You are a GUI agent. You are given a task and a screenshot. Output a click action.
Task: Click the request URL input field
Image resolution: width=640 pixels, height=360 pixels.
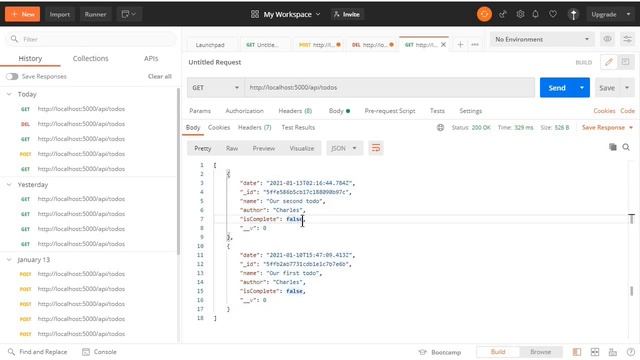pyautogui.click(x=389, y=87)
